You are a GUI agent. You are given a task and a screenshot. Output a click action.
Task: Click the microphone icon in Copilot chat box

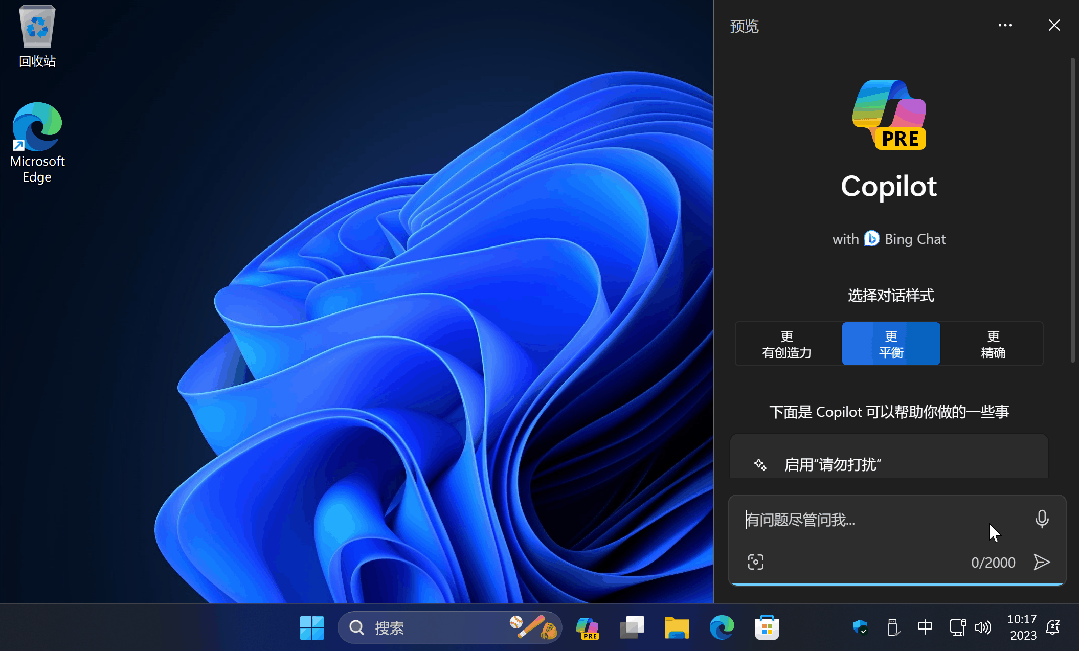1041,518
